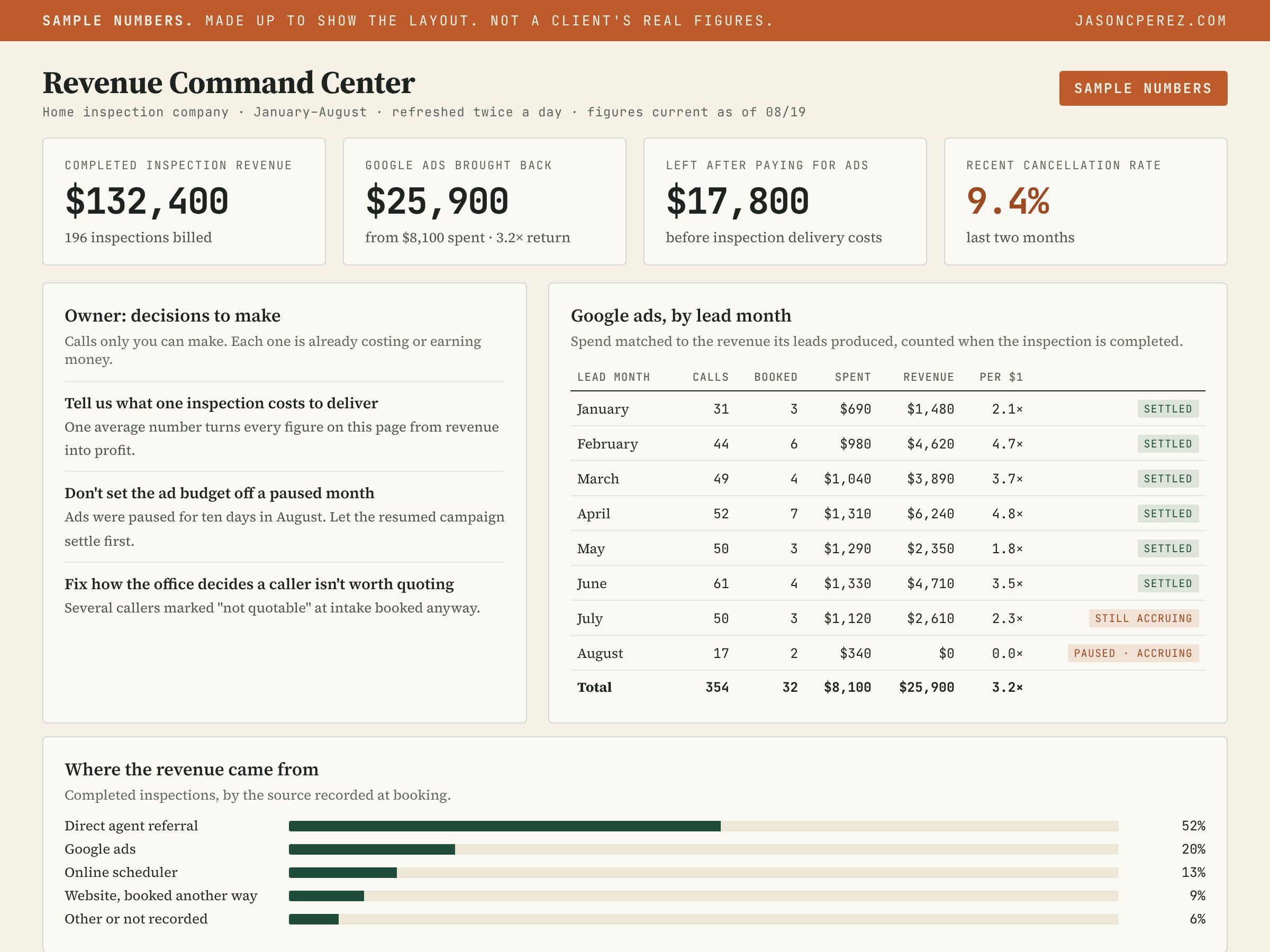The image size is (1270, 952).
Task: Click the PAUSED · ACCRUING badge for August
Action: [1133, 654]
